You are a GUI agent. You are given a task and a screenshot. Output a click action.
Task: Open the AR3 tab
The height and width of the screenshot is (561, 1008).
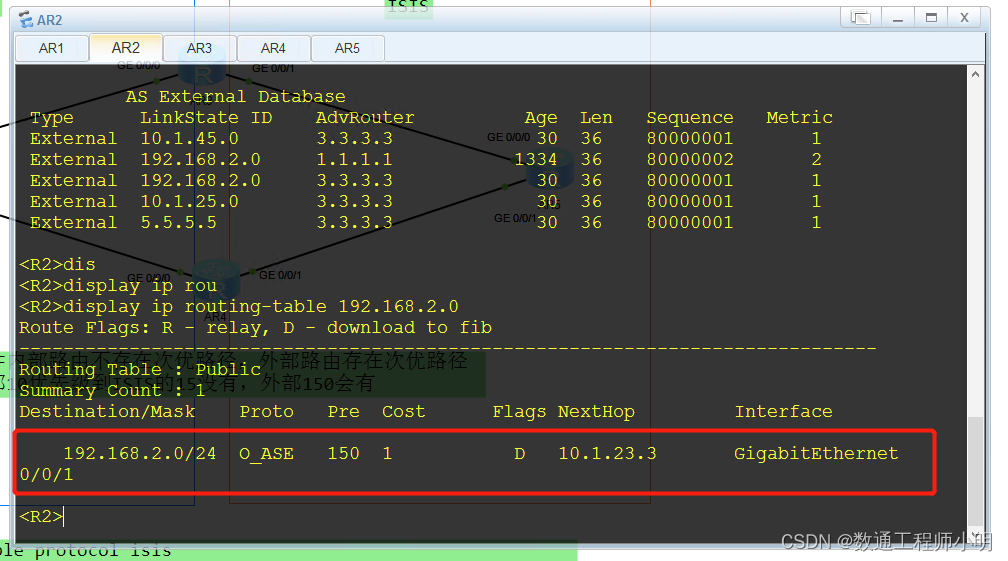point(199,48)
